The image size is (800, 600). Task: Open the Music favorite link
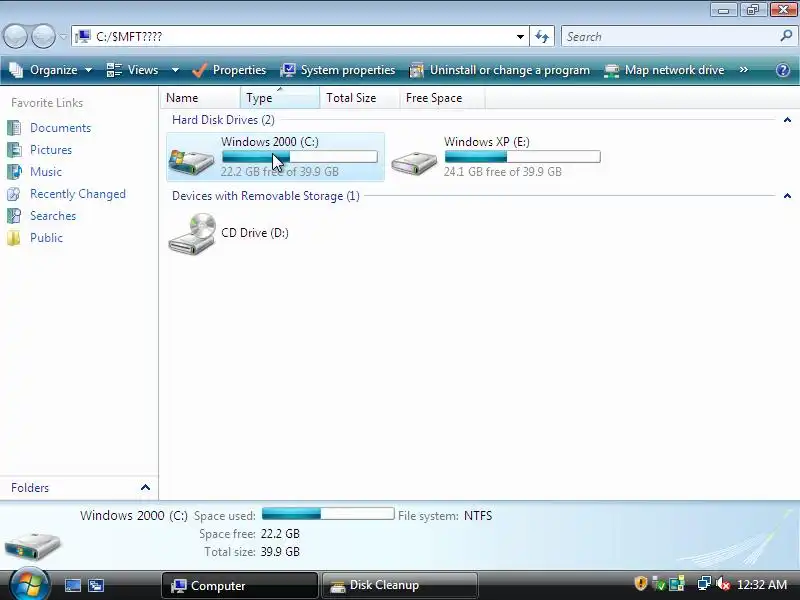point(46,172)
